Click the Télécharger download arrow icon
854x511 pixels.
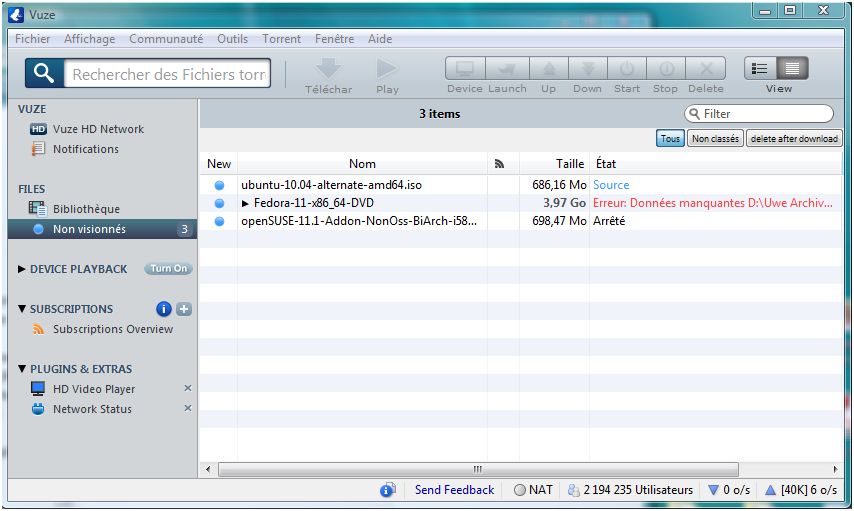point(329,69)
